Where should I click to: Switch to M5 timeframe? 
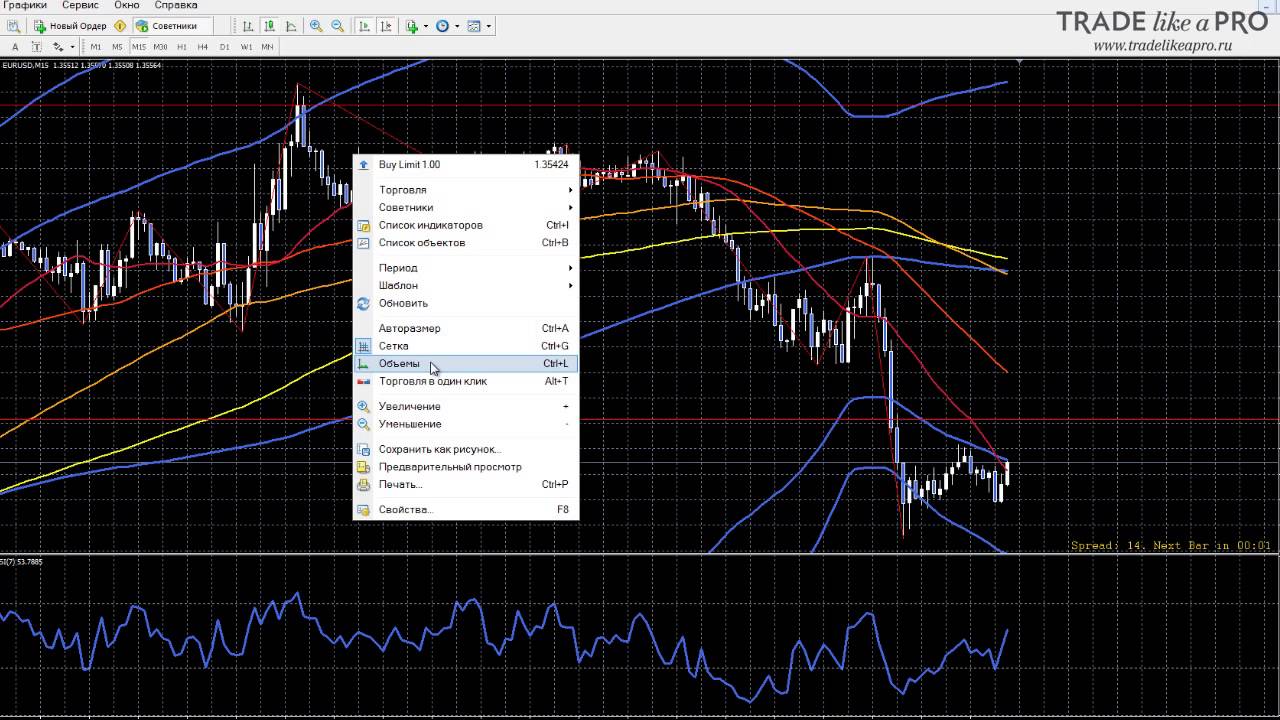click(x=117, y=47)
